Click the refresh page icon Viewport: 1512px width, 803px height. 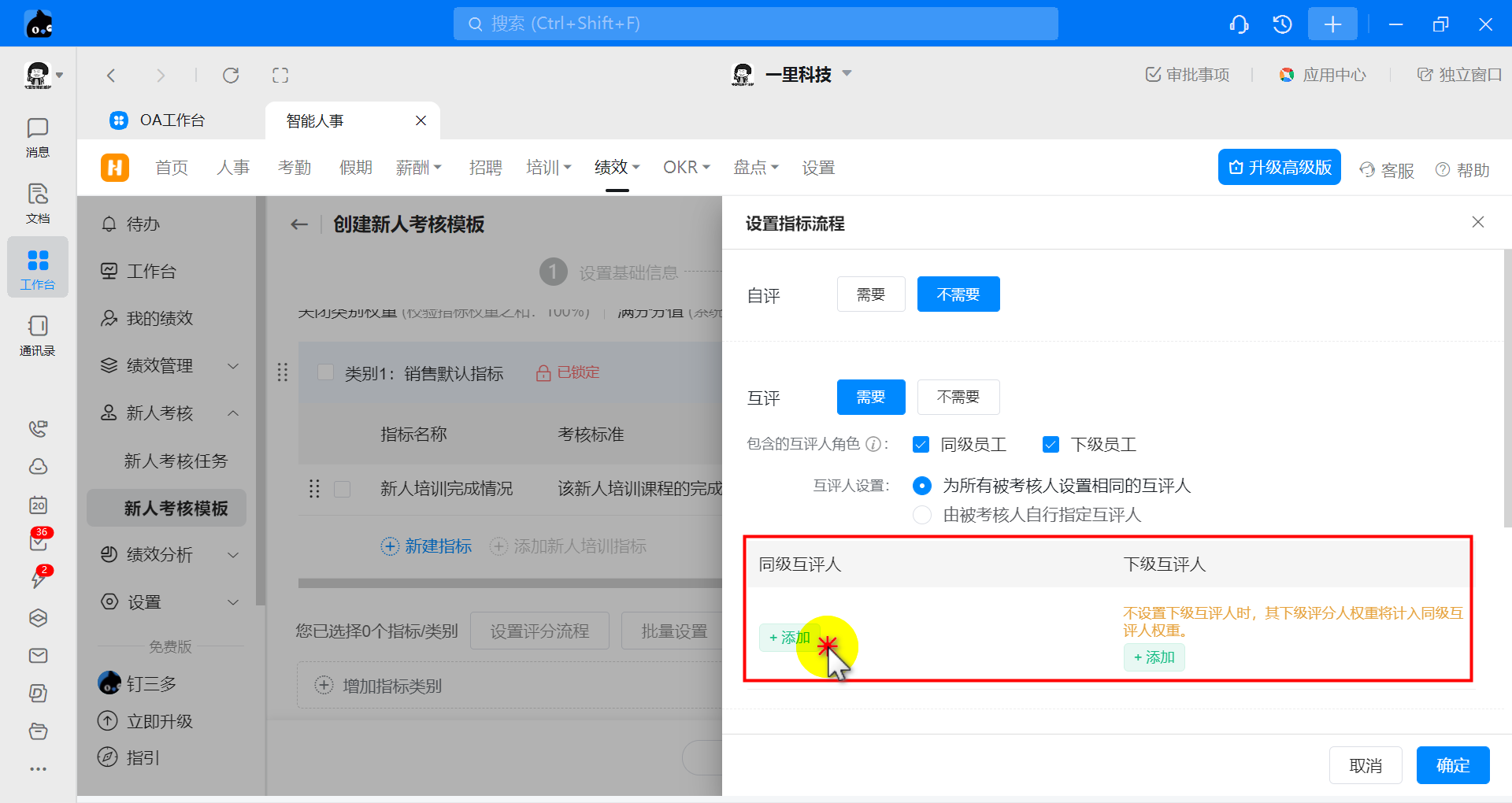tap(231, 75)
